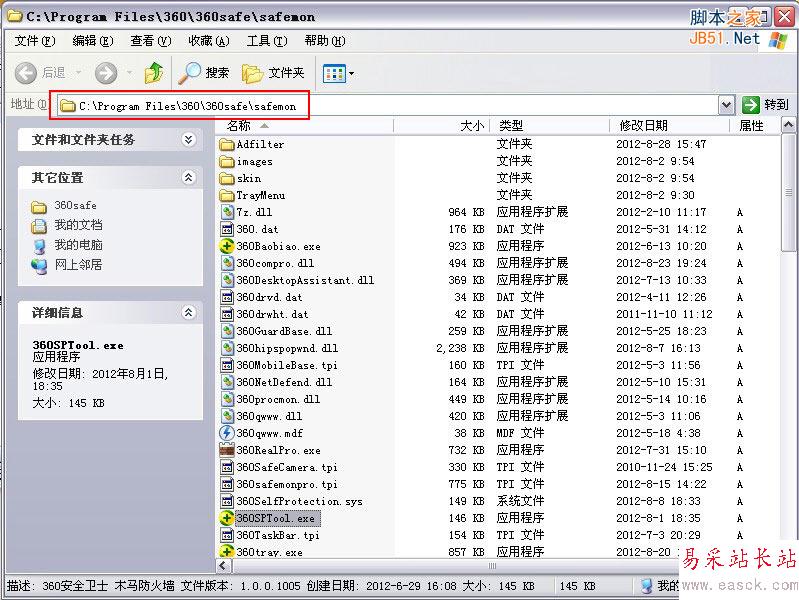Open the 收藏(A) menu
This screenshot has height=600, width=799.
tap(209, 41)
